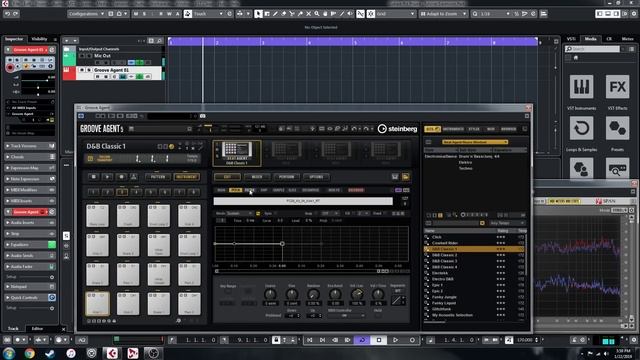The width and height of the screenshot is (640, 360).
Task: Select the Mute X tool
Action: [309, 14]
